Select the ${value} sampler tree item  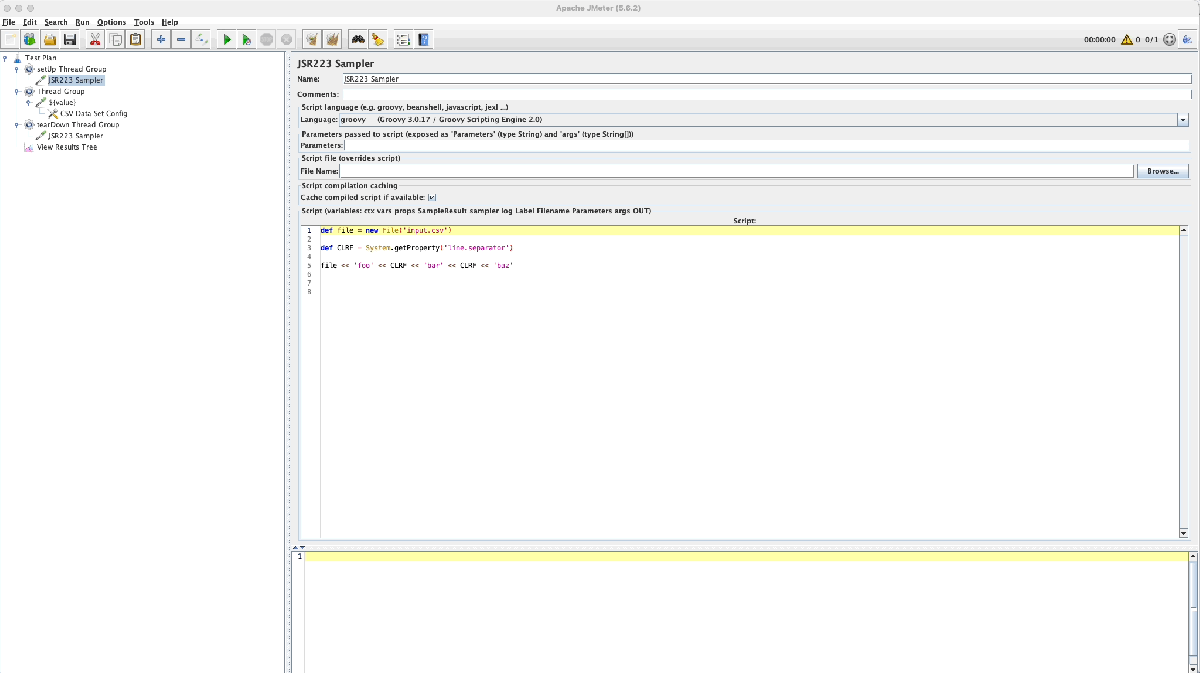(x=62, y=102)
